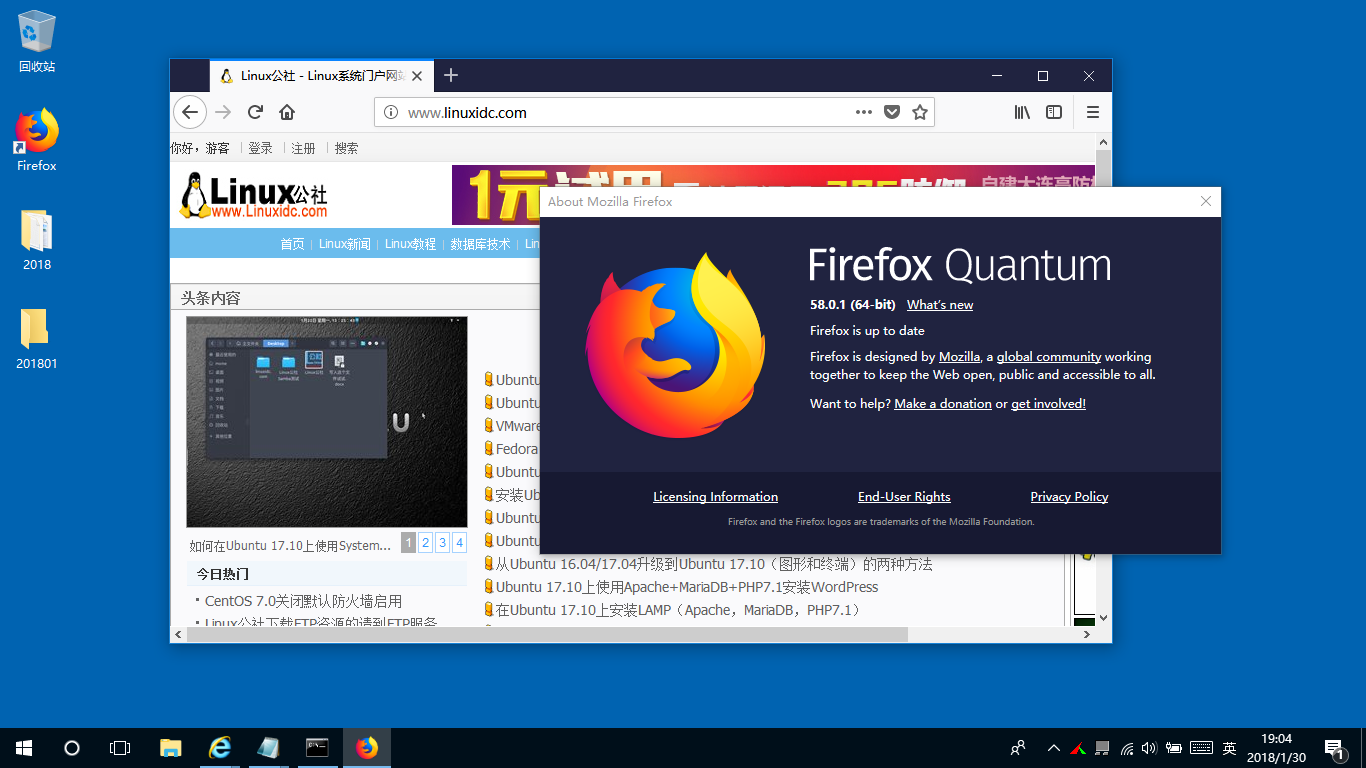Switch slideshow to slide 4

click(460, 543)
